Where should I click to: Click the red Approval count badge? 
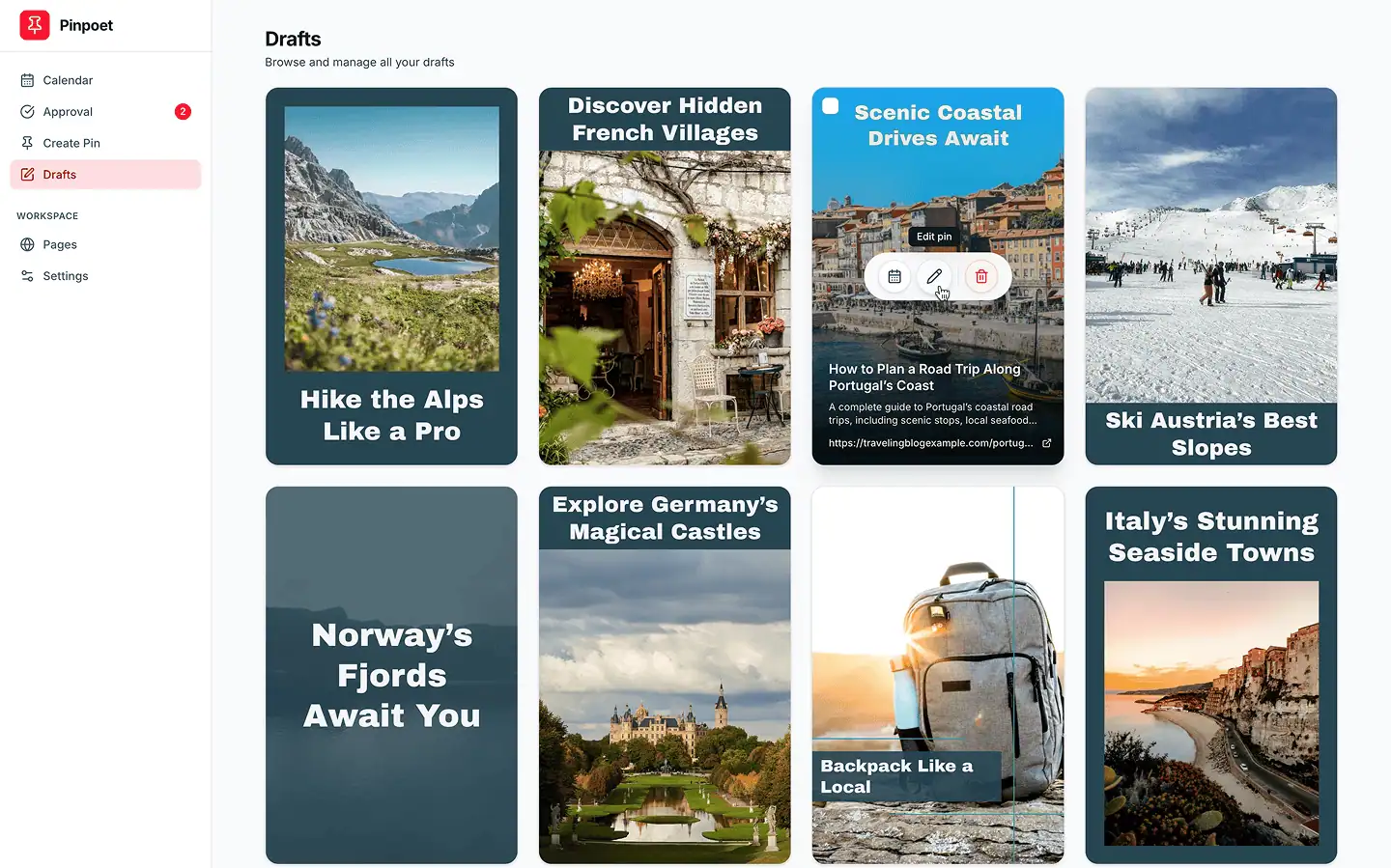(x=183, y=112)
